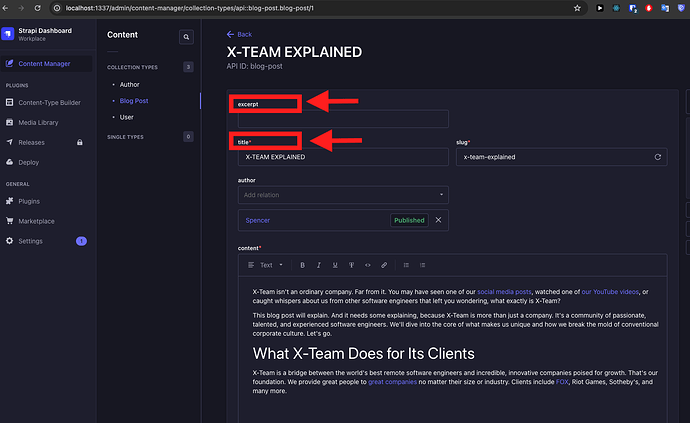Remove the Spencer author relation
The image size is (690, 423).
coord(438,220)
